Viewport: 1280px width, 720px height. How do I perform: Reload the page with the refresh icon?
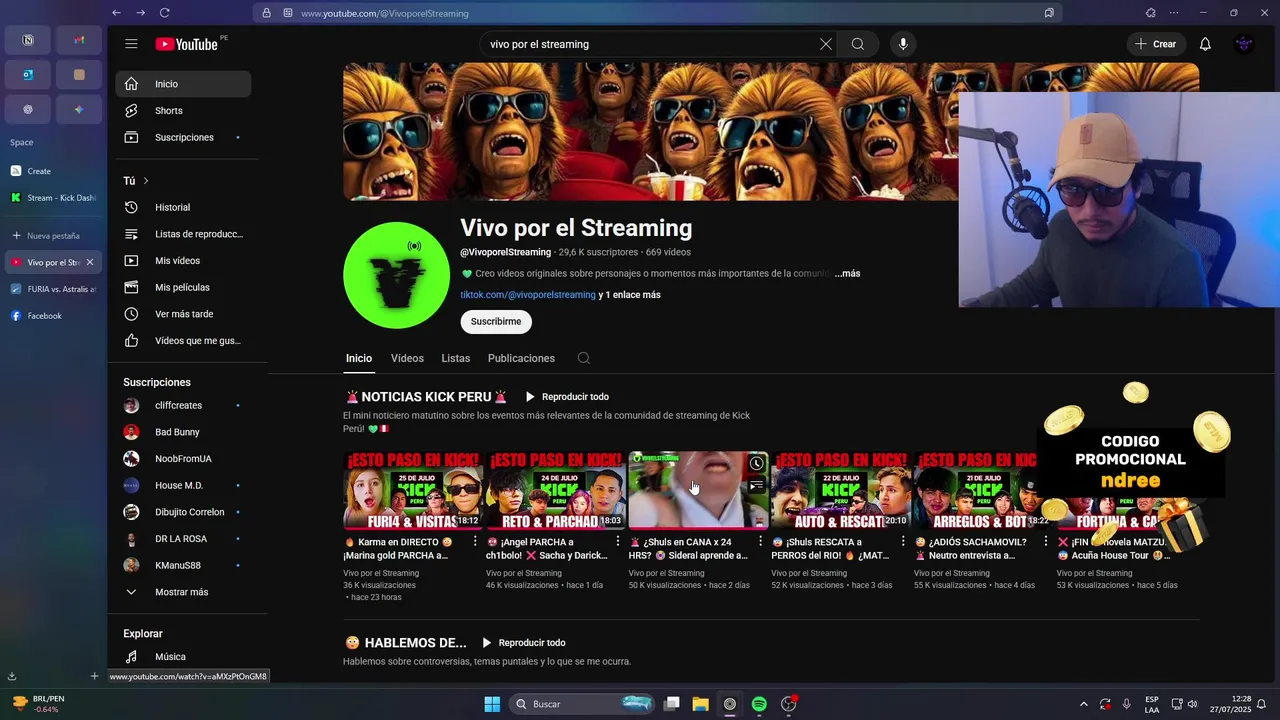click(165, 13)
